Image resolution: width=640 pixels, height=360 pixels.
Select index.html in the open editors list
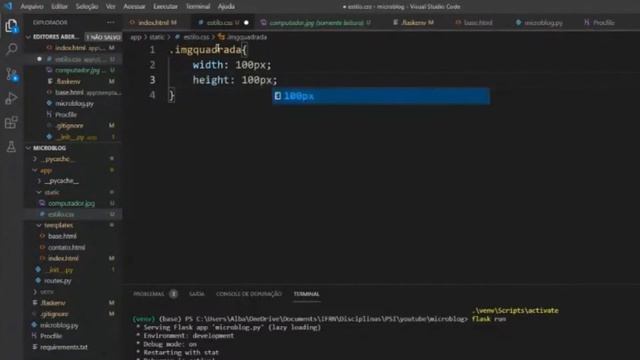pos(70,48)
